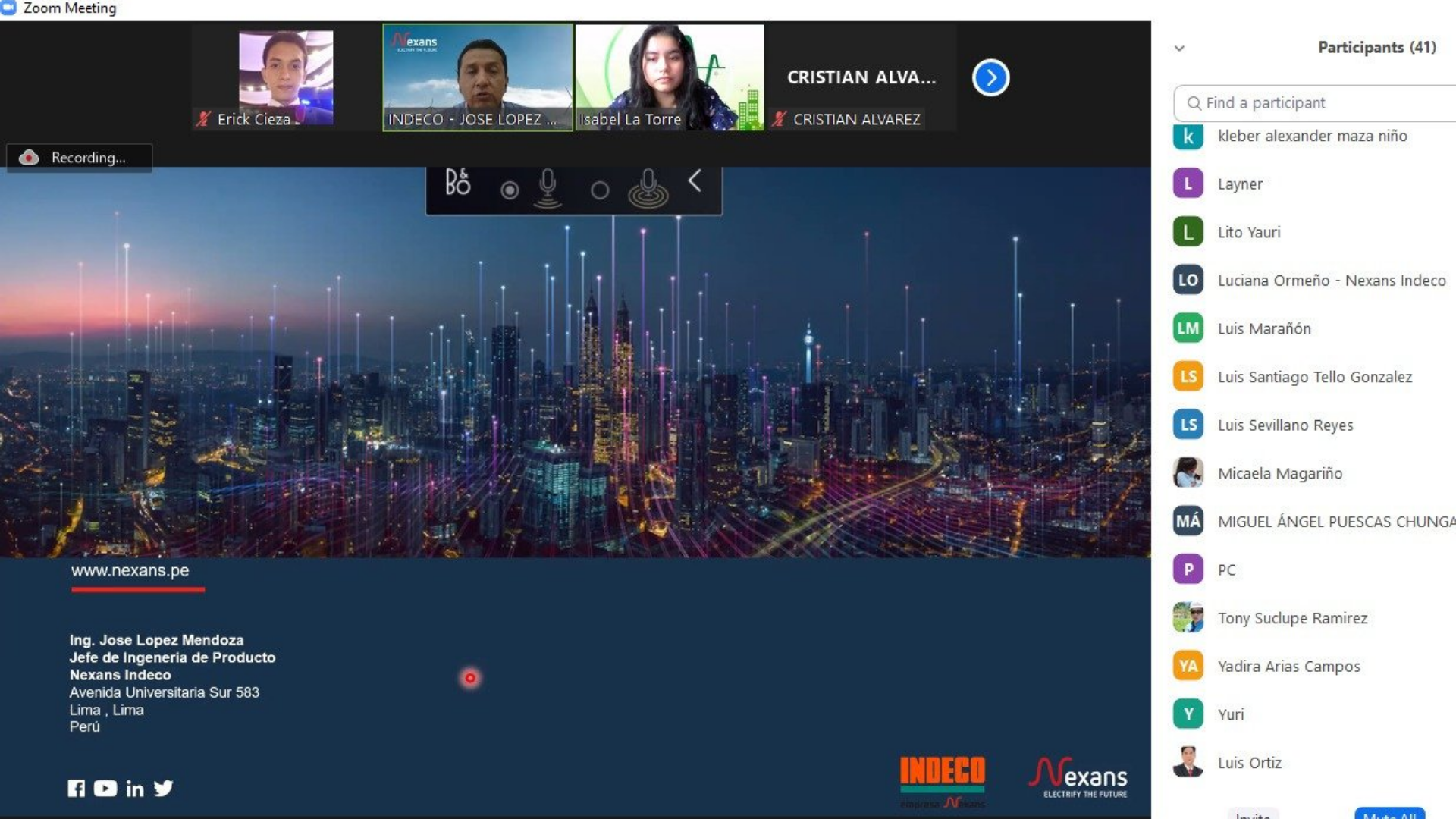This screenshot has width=1456, height=819.
Task: Click Find a participant search field
Action: click(x=1319, y=103)
